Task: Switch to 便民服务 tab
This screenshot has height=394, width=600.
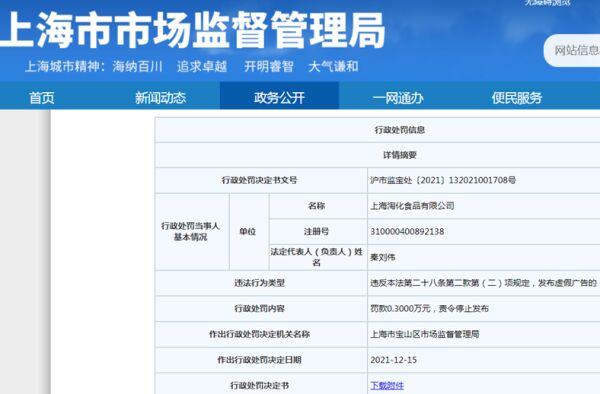Action: click(517, 98)
